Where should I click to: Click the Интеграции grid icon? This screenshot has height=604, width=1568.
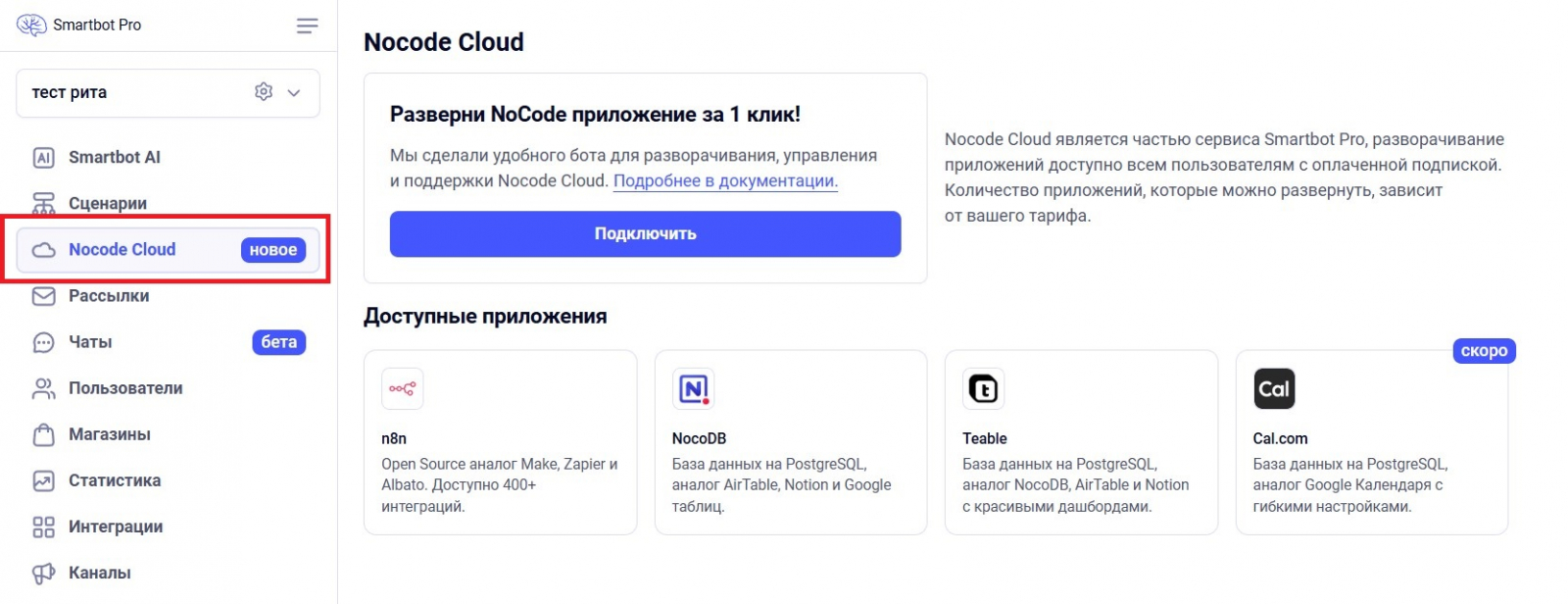point(44,527)
